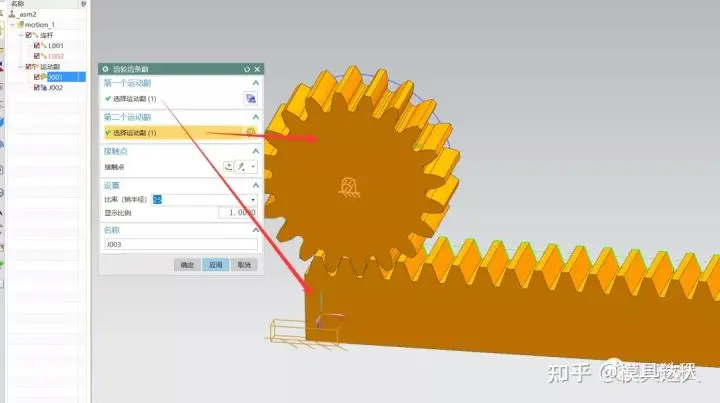
Task: Toggle the 连杆 group checkbox
Action: (x=28, y=35)
